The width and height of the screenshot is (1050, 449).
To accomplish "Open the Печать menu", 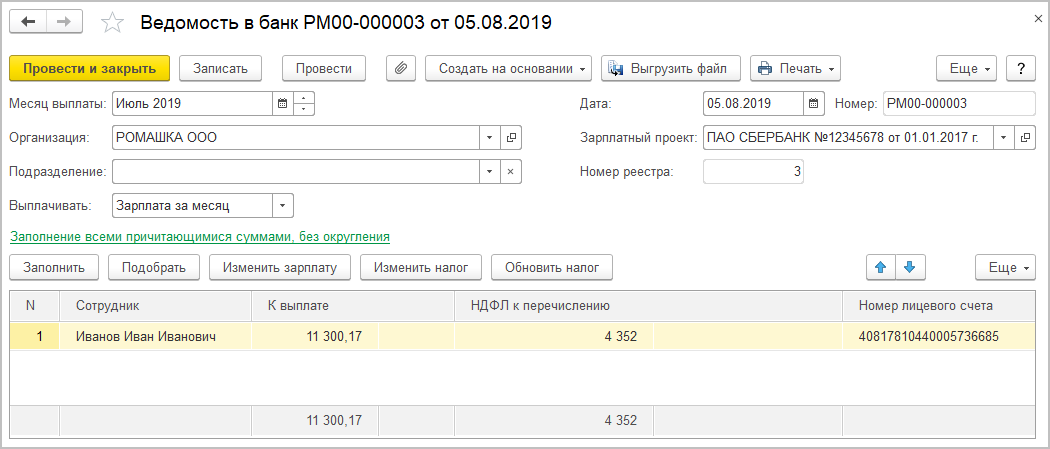I will 795,68.
